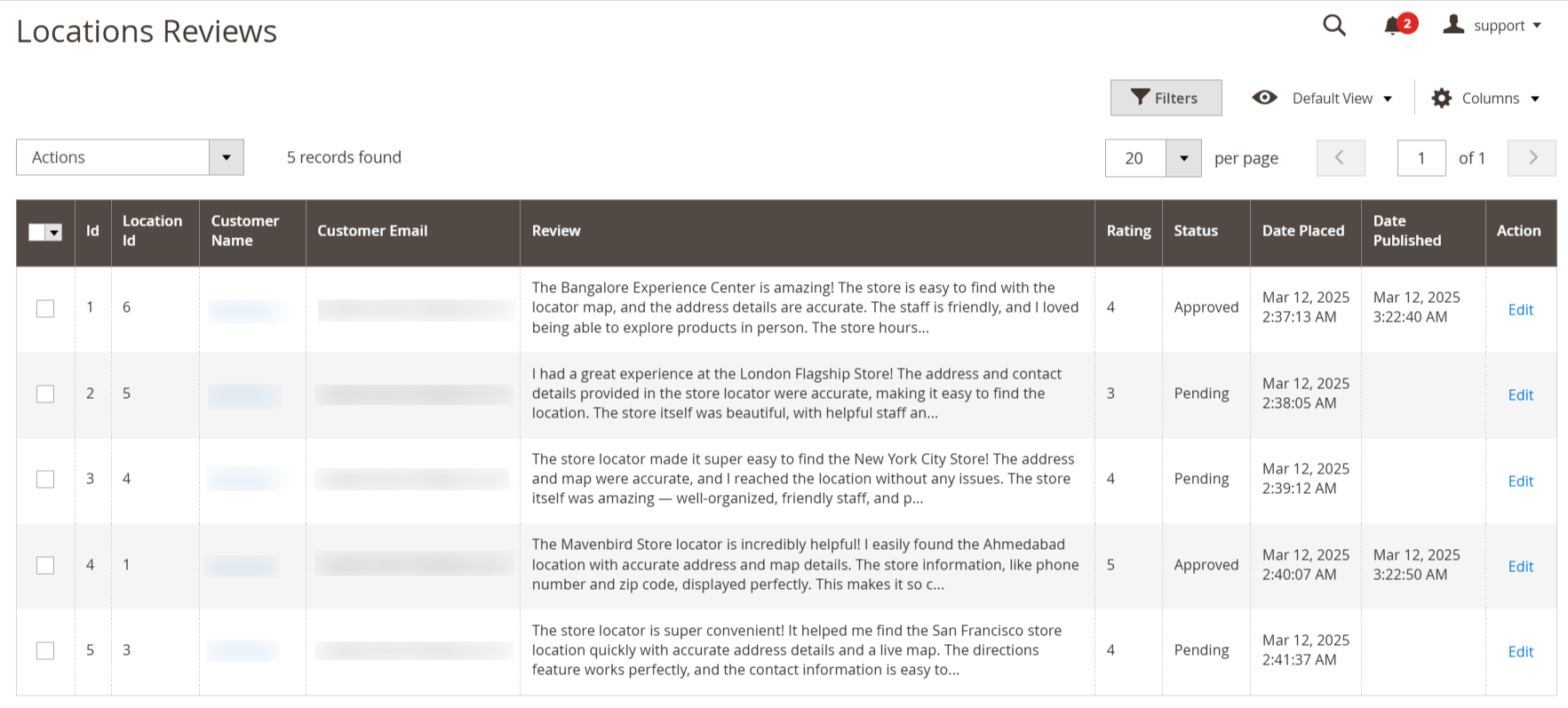This screenshot has width=1568, height=708.
Task: Tick the checkbox for review Id 3
Action: [45, 479]
